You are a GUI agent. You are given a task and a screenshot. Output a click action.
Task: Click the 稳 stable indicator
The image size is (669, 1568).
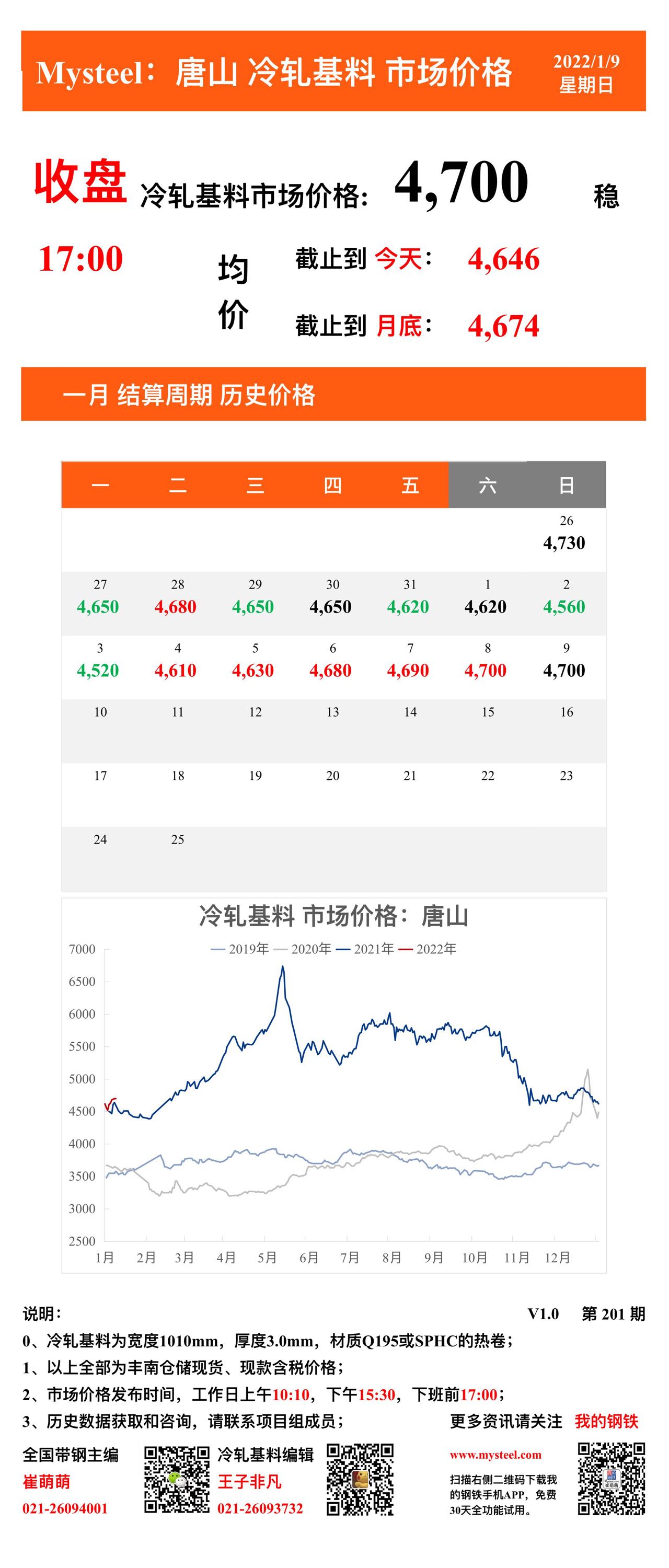coord(606,197)
